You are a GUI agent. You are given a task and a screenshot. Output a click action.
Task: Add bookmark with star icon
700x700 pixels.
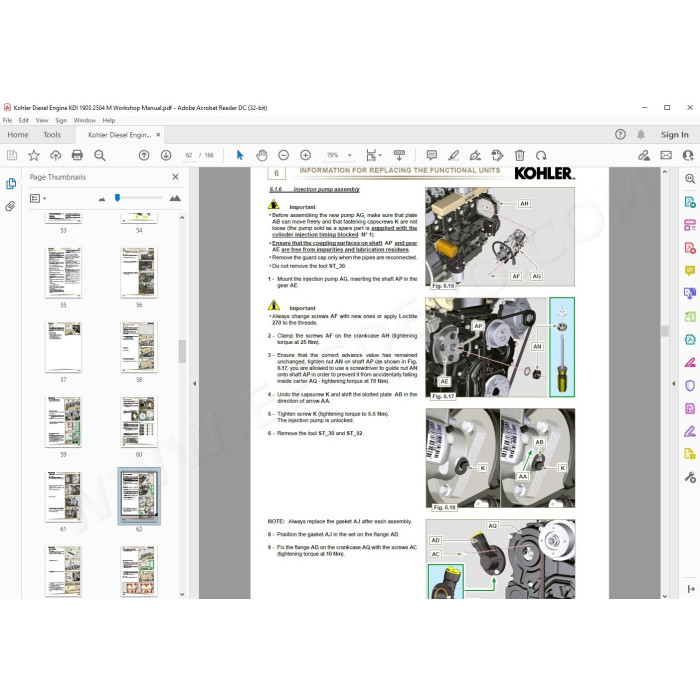coord(34,155)
